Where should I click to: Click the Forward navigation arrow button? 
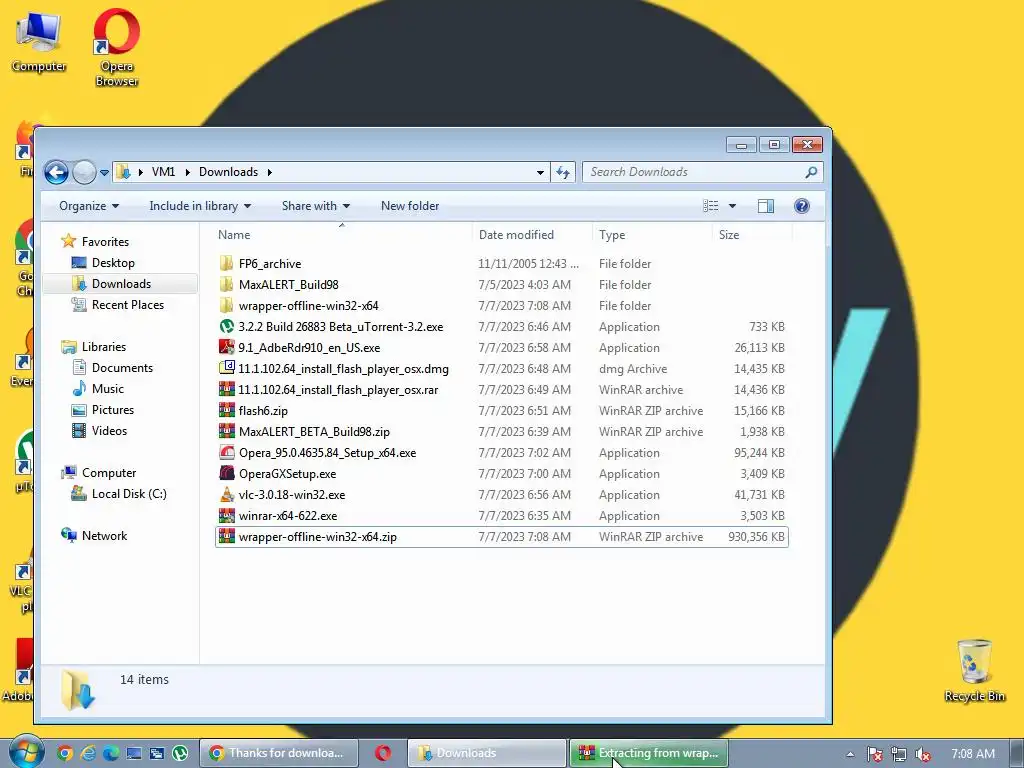click(84, 172)
